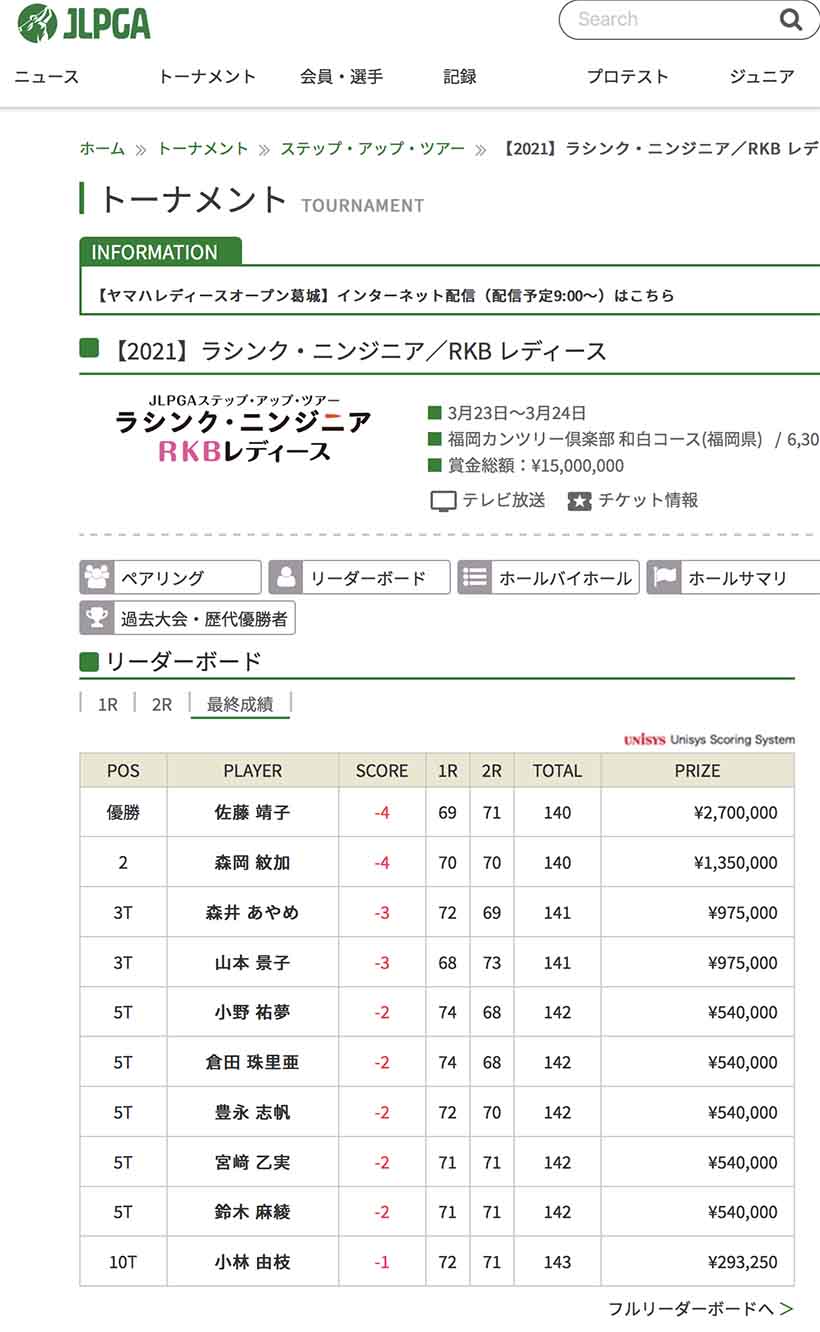Click the チケット情報 ticket icon

point(580,501)
